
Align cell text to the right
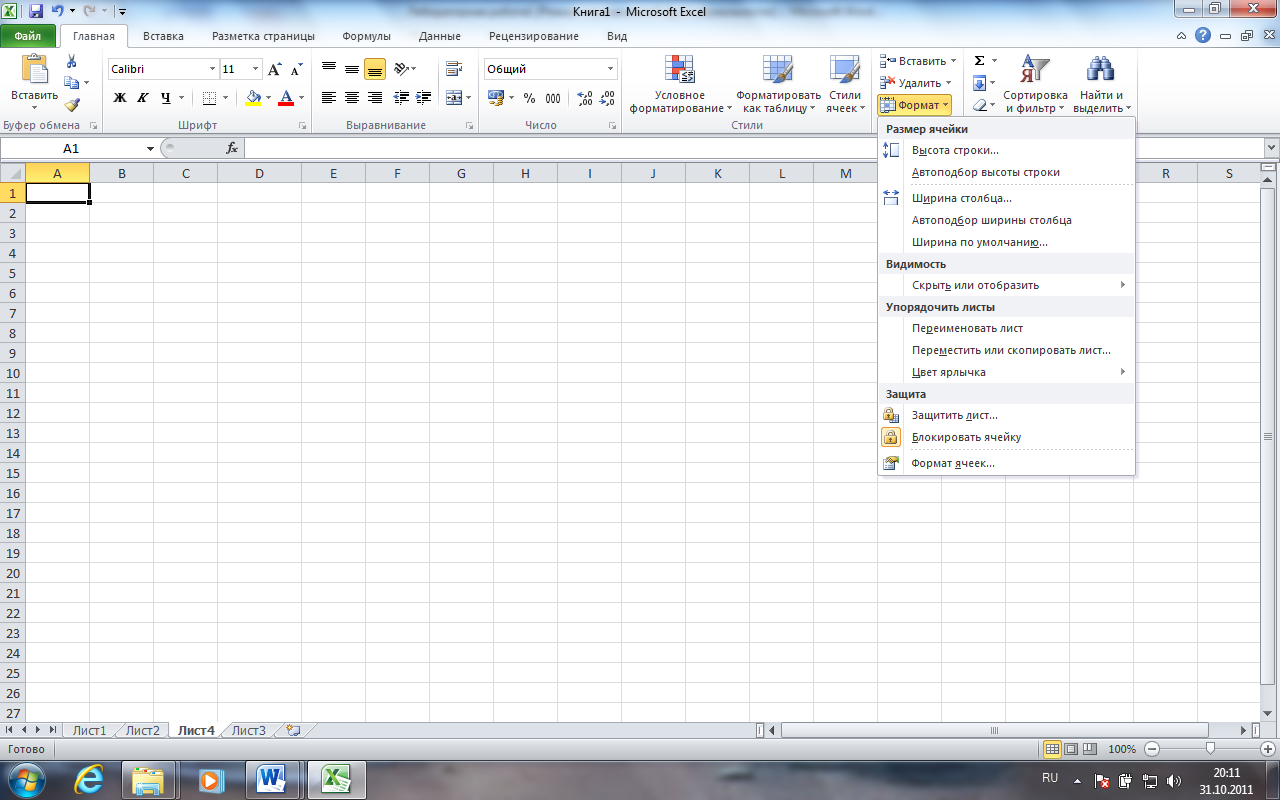[375, 98]
